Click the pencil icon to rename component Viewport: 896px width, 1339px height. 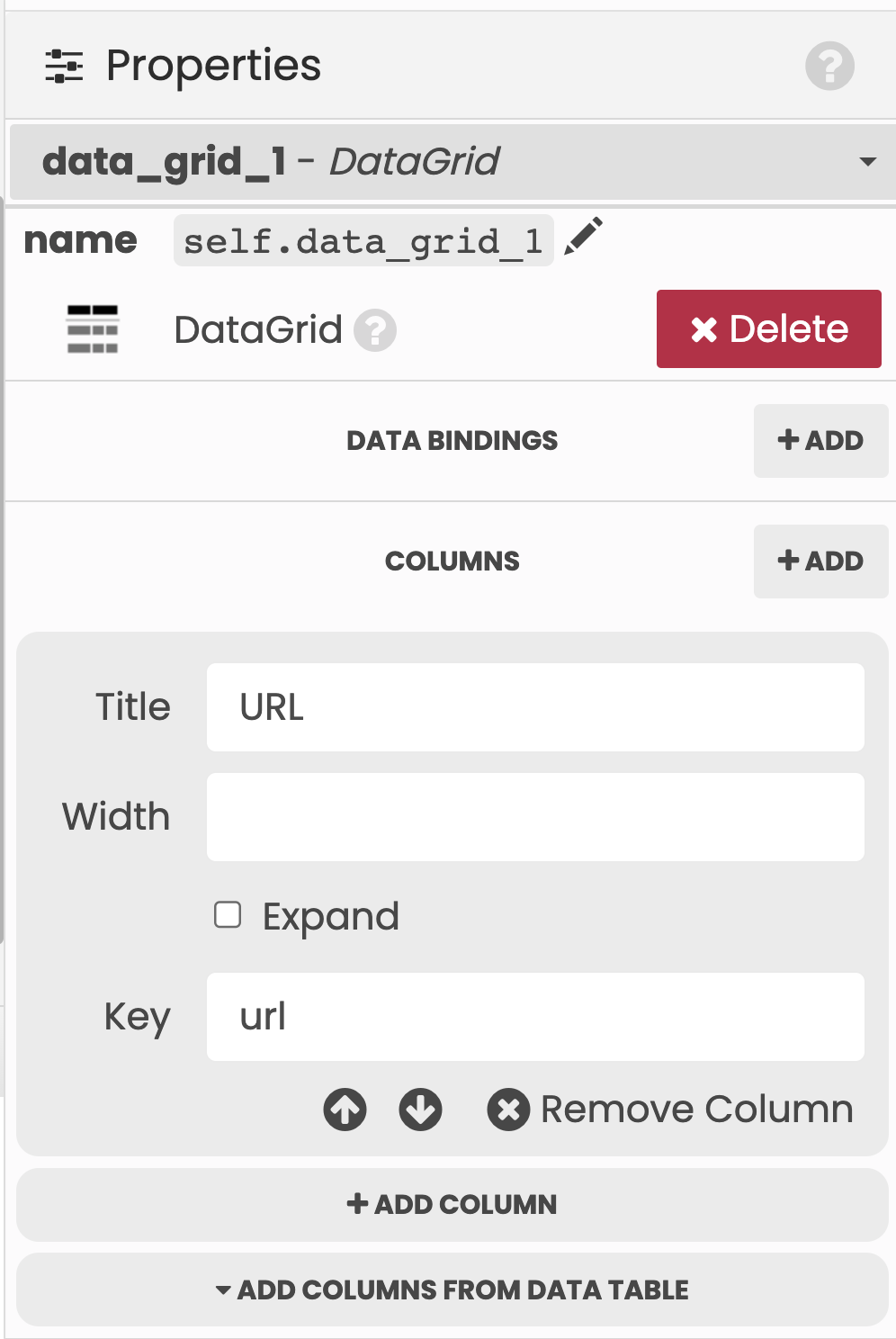[583, 238]
